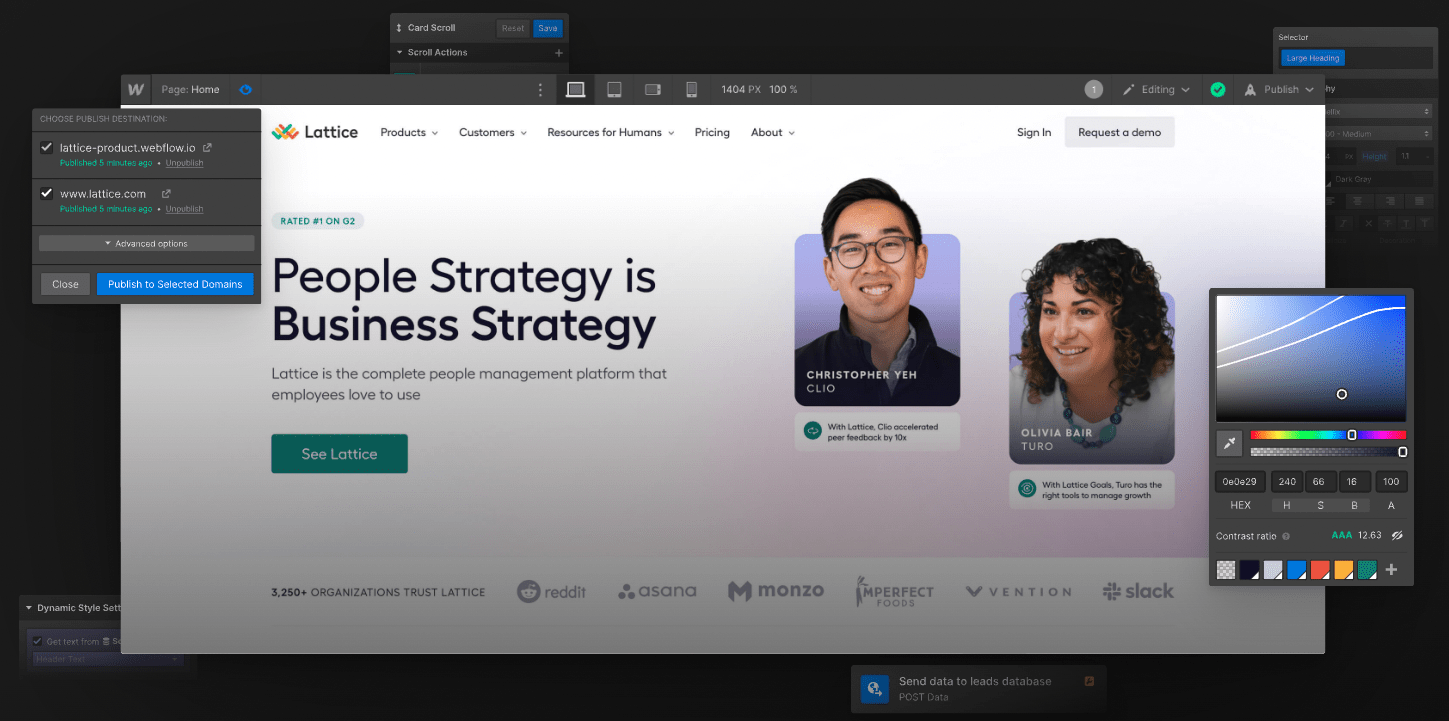Screen dimensions: 1449x721
Task: Expand Advanced options in the publish panel
Action: point(146,242)
